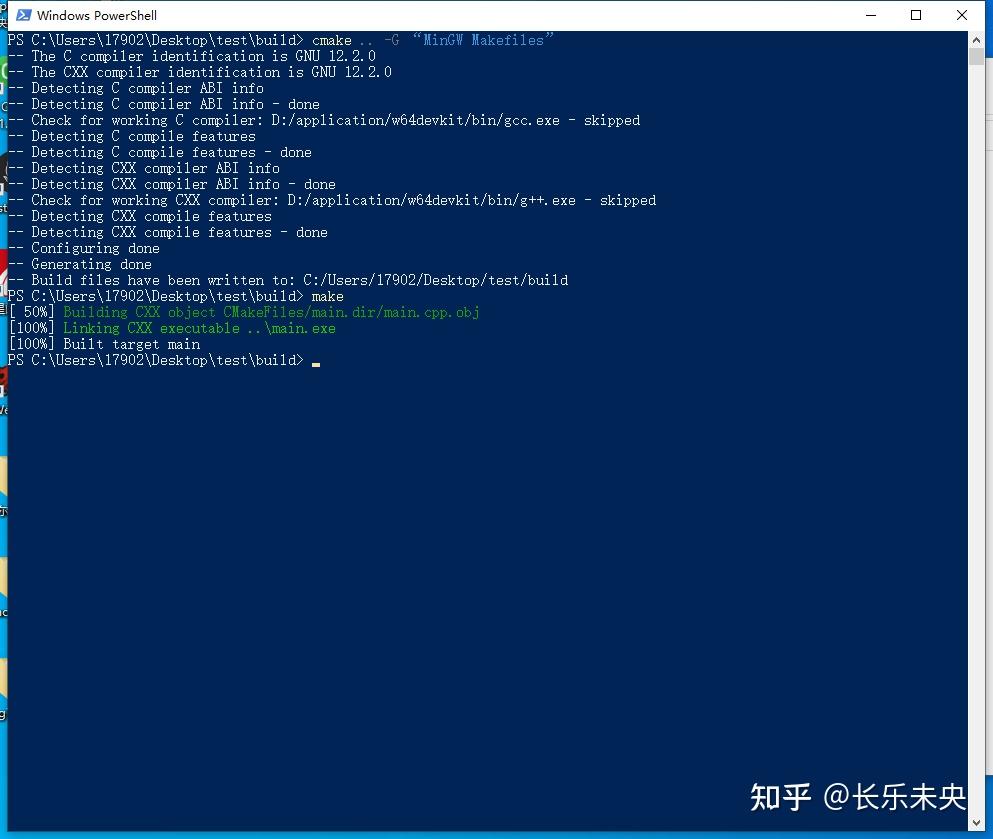
Task: Click the 知乎 watermark text at bottom right
Action: tap(778, 798)
